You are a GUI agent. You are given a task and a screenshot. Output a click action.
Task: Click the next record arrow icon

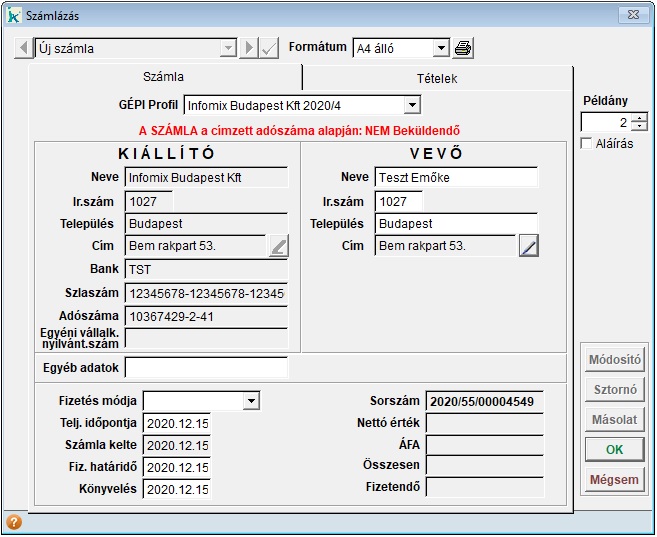click(249, 48)
